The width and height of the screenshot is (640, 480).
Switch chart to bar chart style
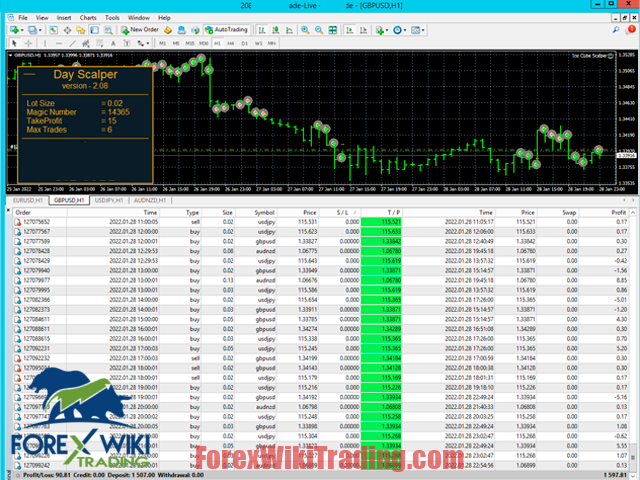coord(262,30)
